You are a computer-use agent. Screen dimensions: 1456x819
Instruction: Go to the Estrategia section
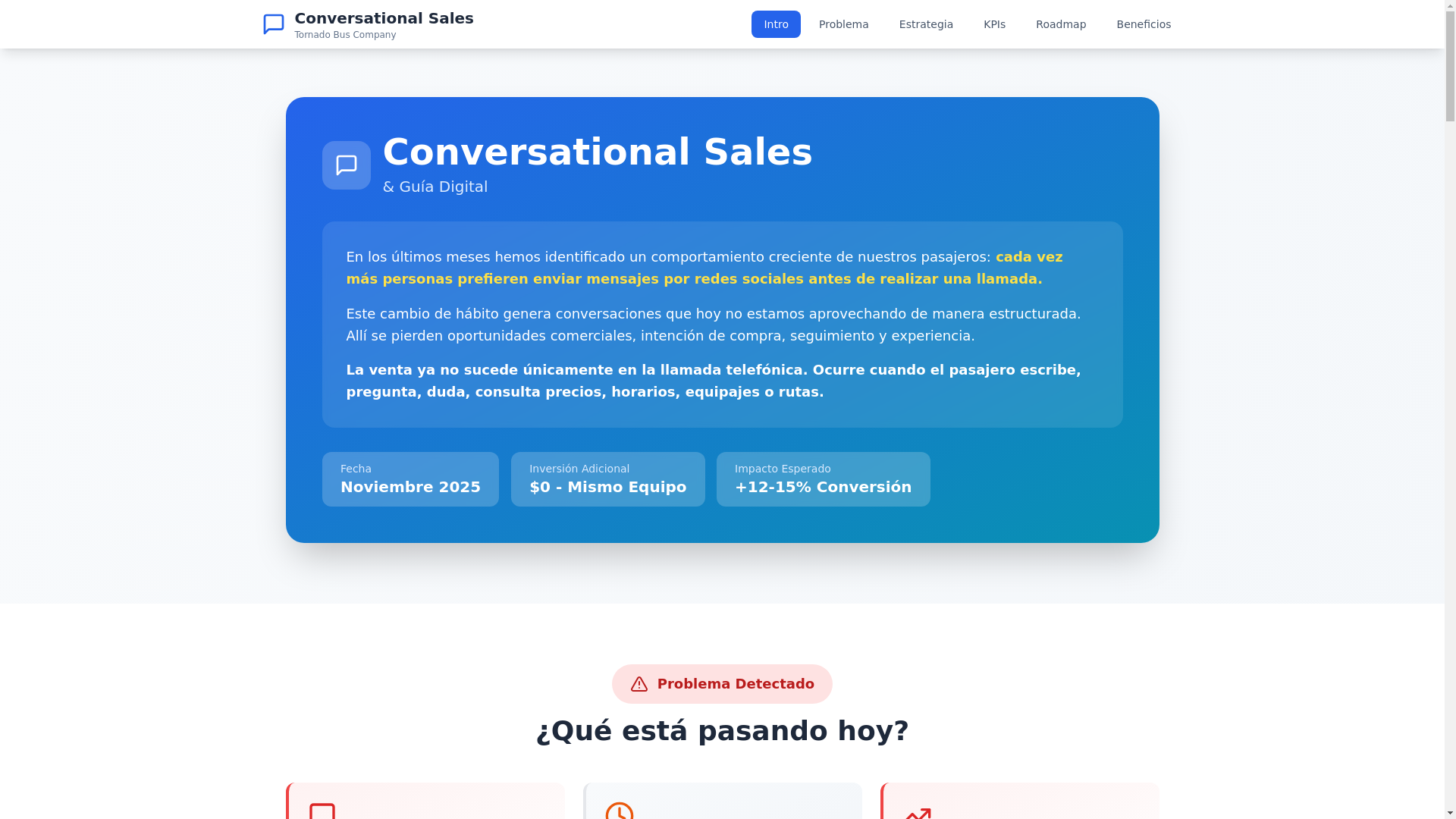925,24
